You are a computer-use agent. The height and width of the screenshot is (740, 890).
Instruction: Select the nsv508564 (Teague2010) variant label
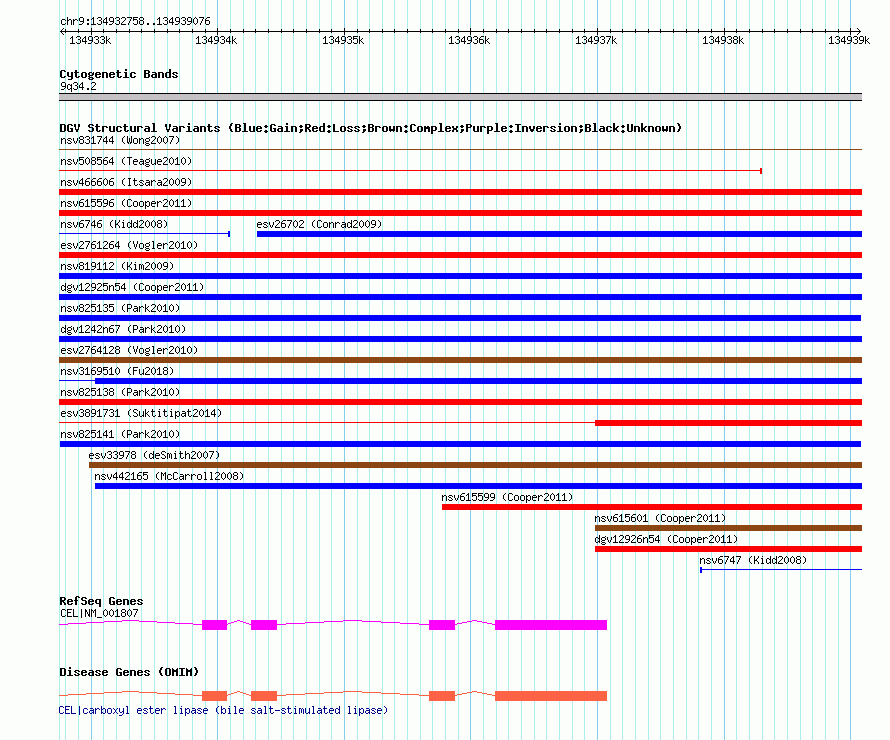126,161
